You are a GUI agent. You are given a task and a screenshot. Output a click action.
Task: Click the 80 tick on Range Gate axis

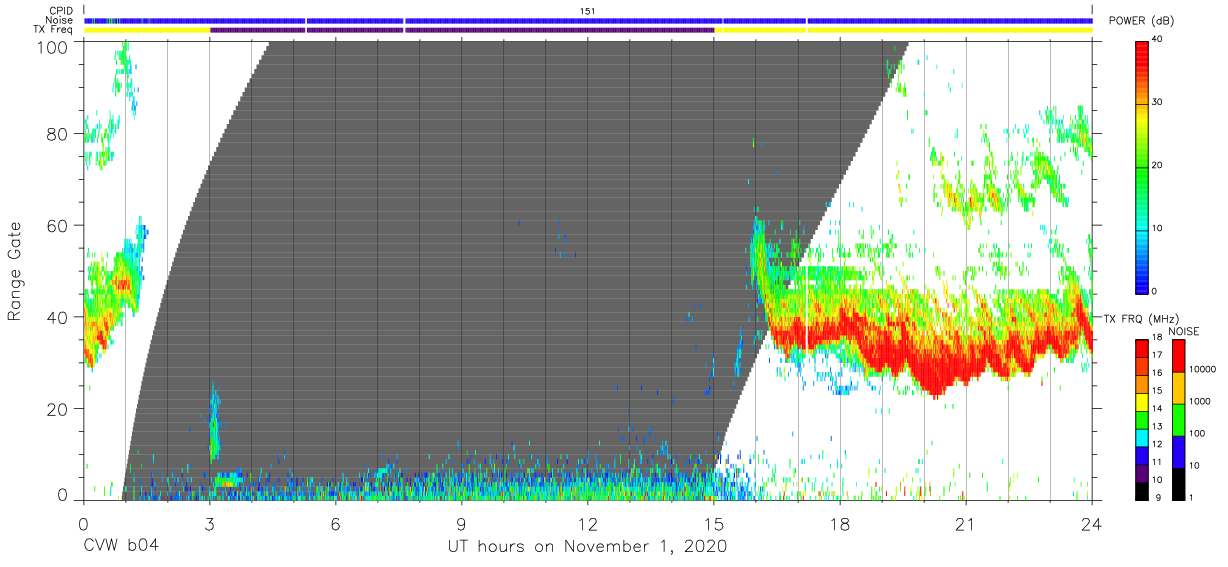tap(60, 134)
